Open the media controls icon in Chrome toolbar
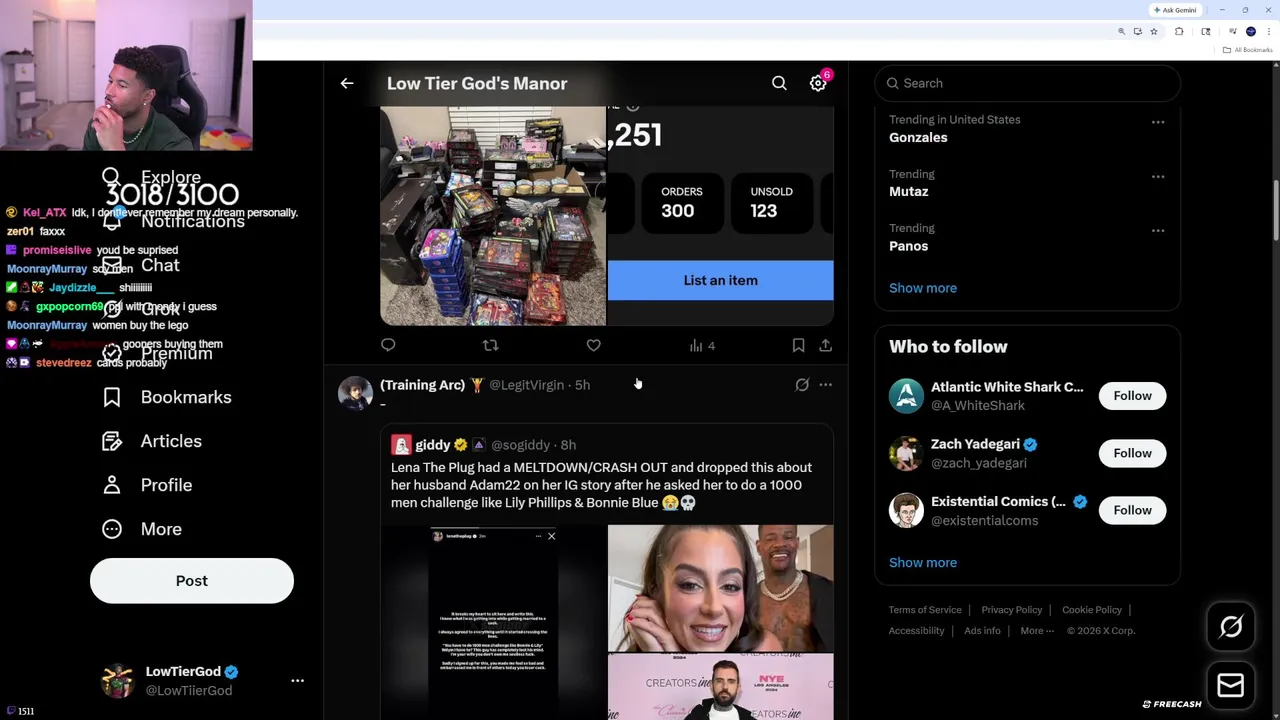The height and width of the screenshot is (720, 1280). point(1233,32)
